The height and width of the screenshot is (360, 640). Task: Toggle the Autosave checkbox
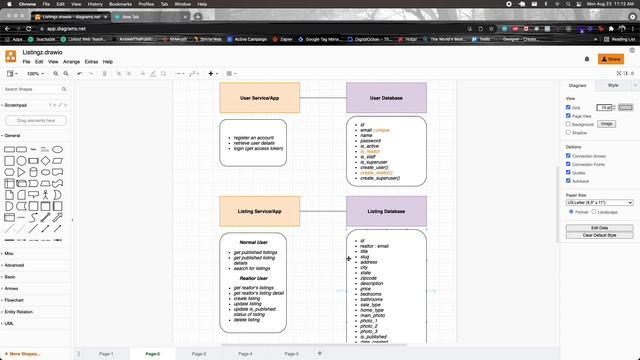point(568,180)
